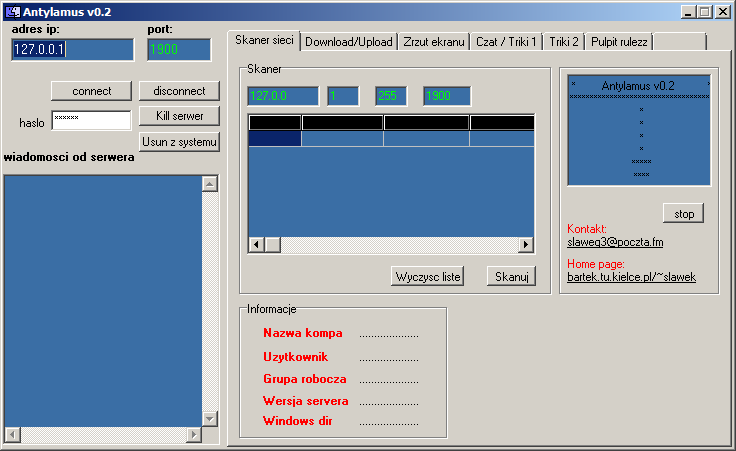
Task: Click the port field showing 1900
Action: coord(179,50)
